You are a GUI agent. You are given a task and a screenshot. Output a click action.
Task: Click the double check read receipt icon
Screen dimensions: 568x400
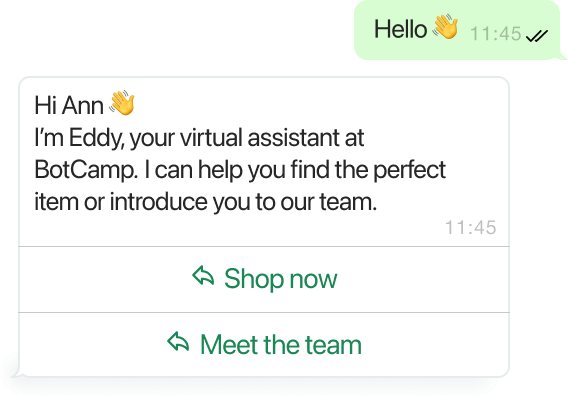pyautogui.click(x=537, y=36)
